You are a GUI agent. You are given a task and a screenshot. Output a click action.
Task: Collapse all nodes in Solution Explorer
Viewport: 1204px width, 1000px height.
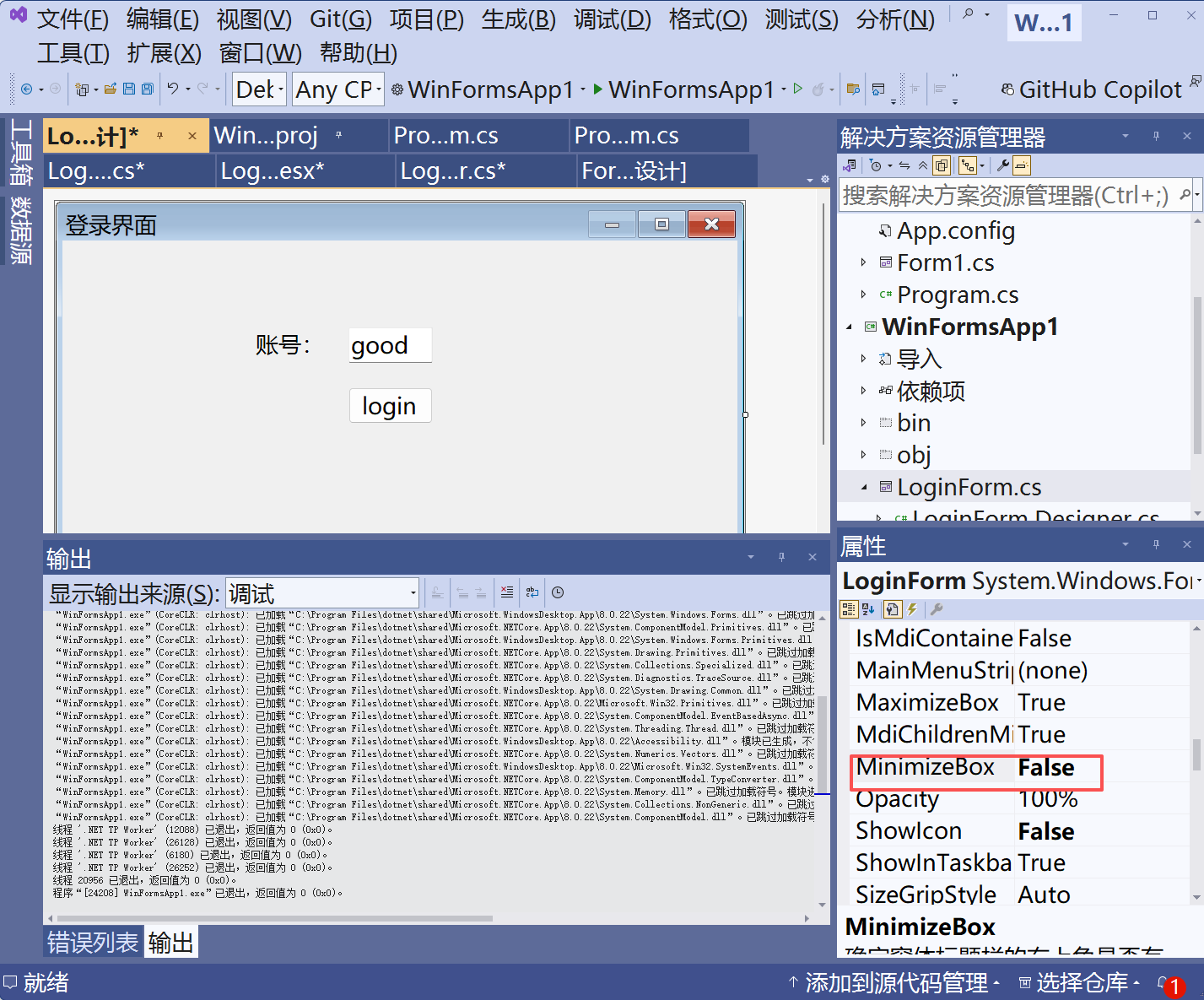pos(923,165)
